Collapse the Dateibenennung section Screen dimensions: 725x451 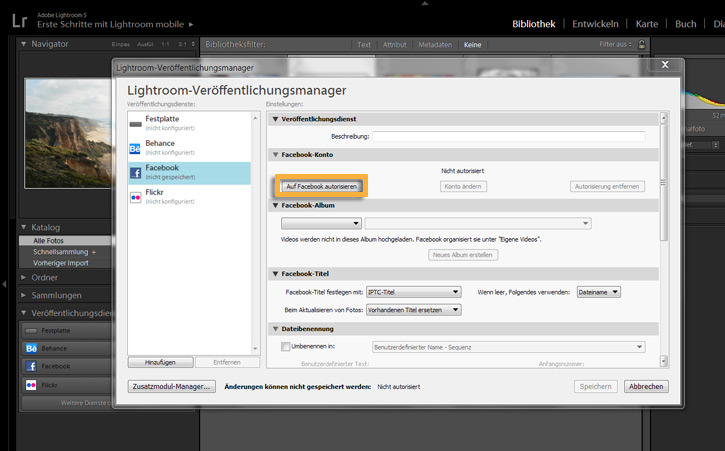click(x=276, y=329)
